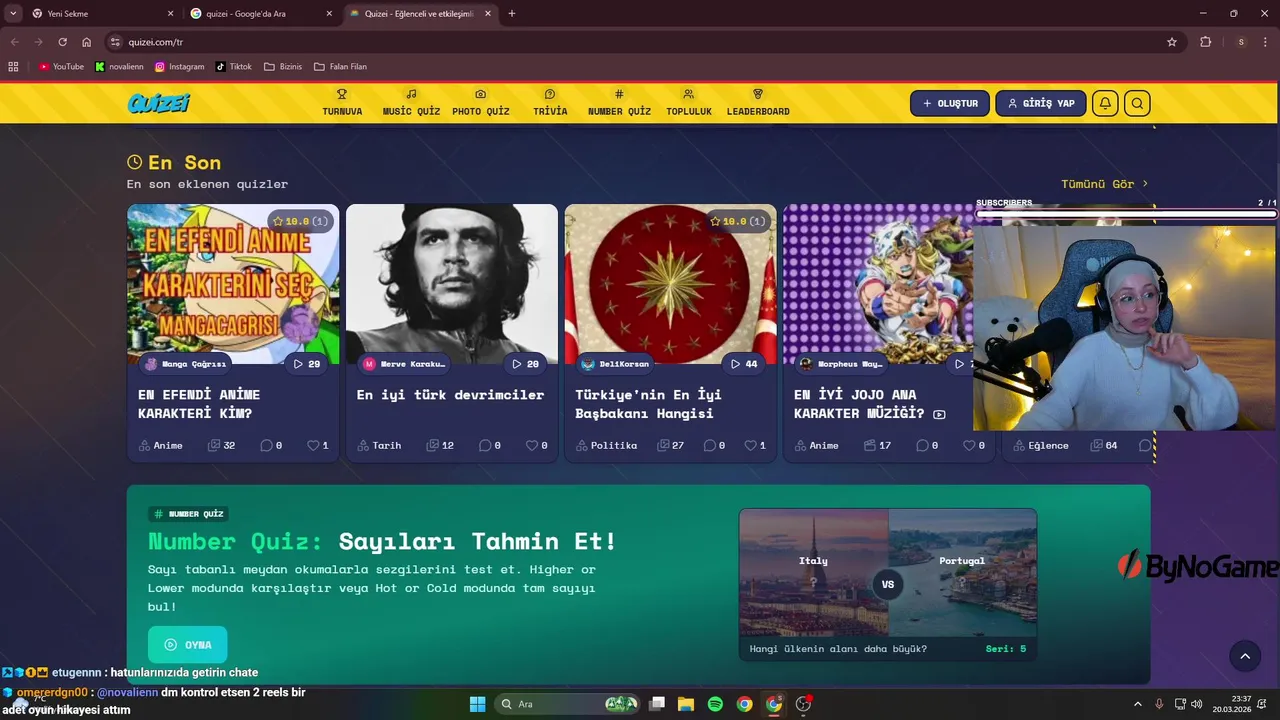Open the En Efendi Anime quiz thumbnail

pyautogui.click(x=233, y=284)
